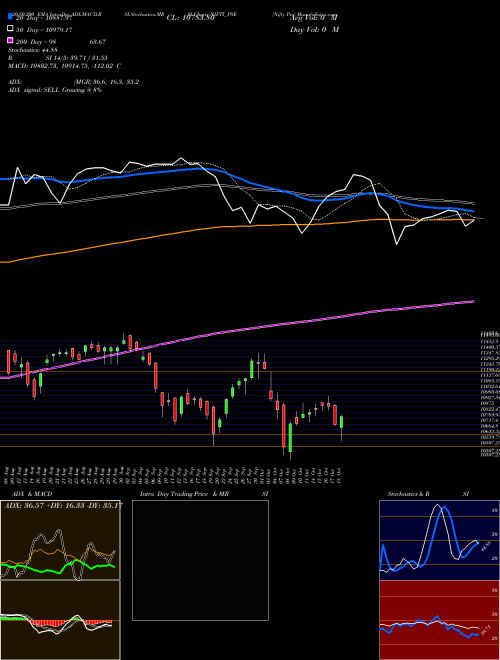This screenshot has height=660, width=500.
Task: Click the 'ADX: (MGR) 36.6, 16.3, 35.2' line
Action: point(73,82)
